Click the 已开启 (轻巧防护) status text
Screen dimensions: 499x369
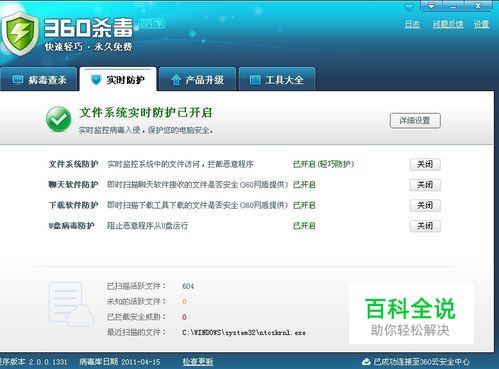[x=323, y=164]
